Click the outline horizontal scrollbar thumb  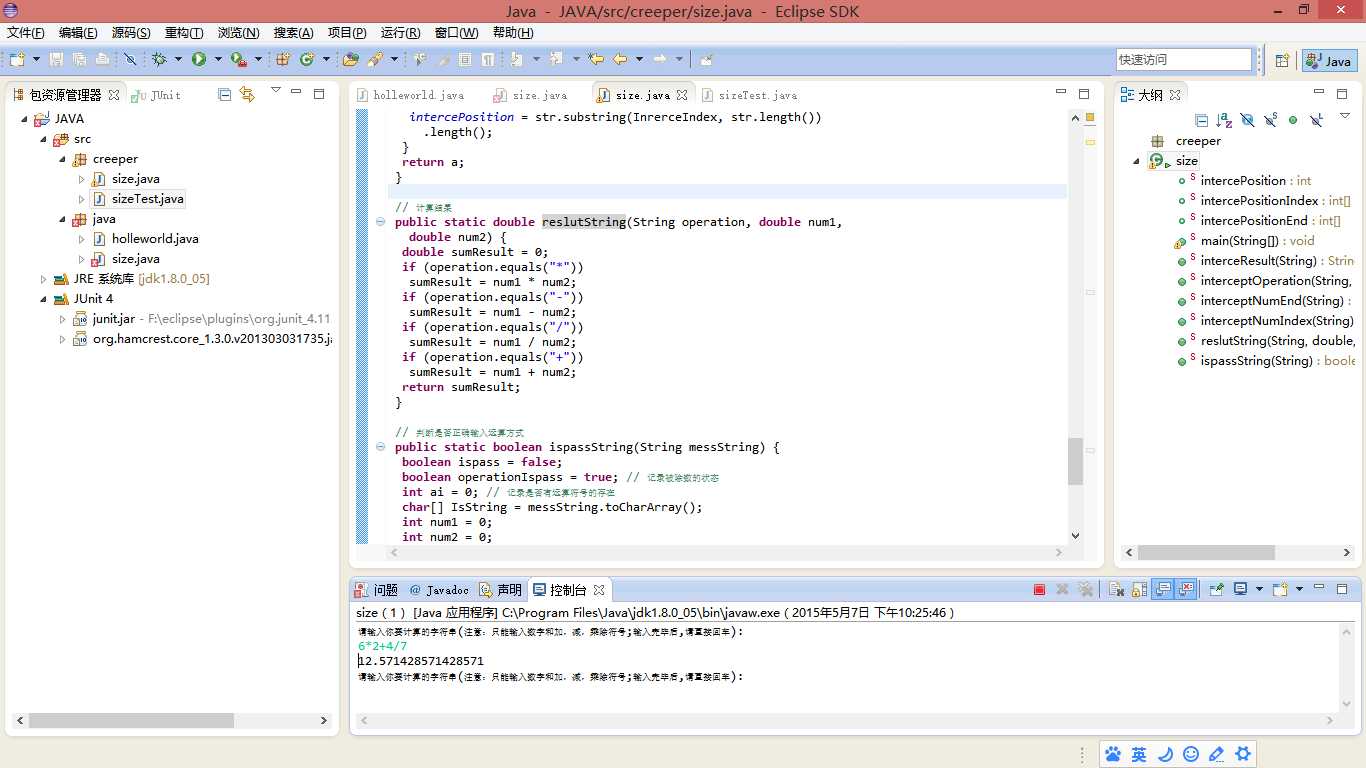(1206, 552)
